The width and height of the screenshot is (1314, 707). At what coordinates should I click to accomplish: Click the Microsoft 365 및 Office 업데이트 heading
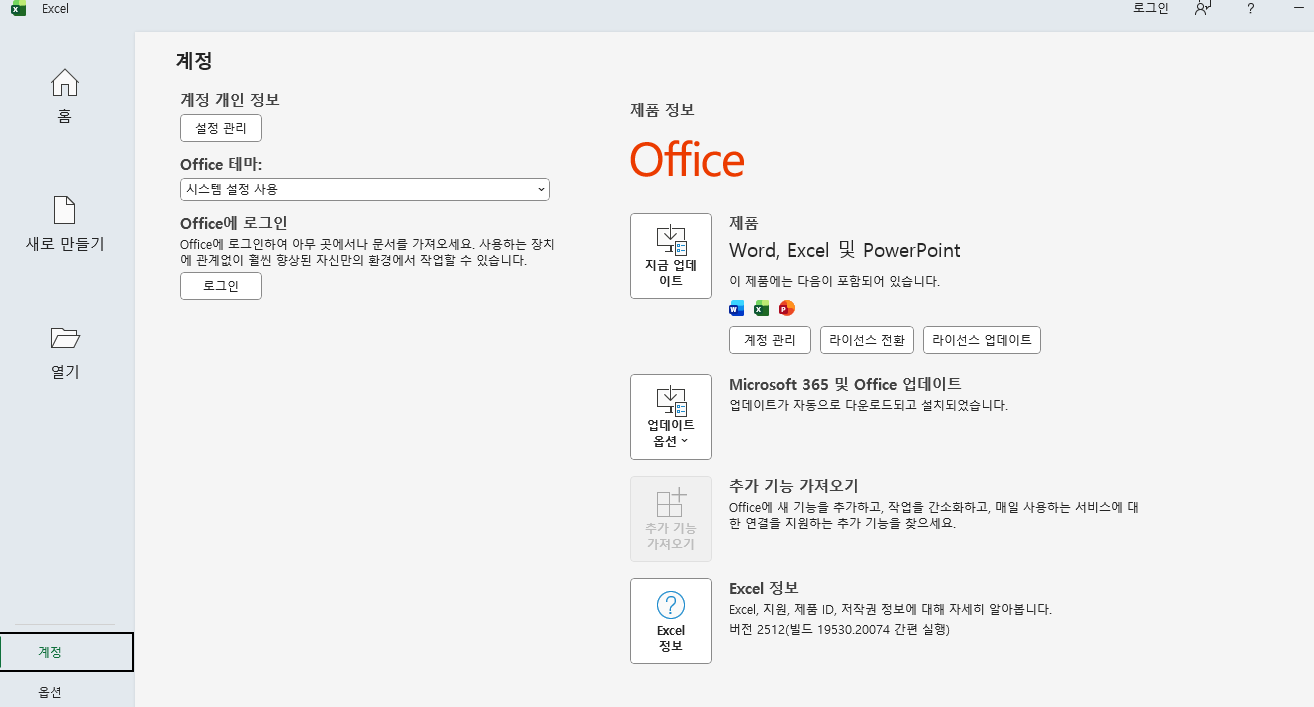pyautogui.click(x=845, y=384)
